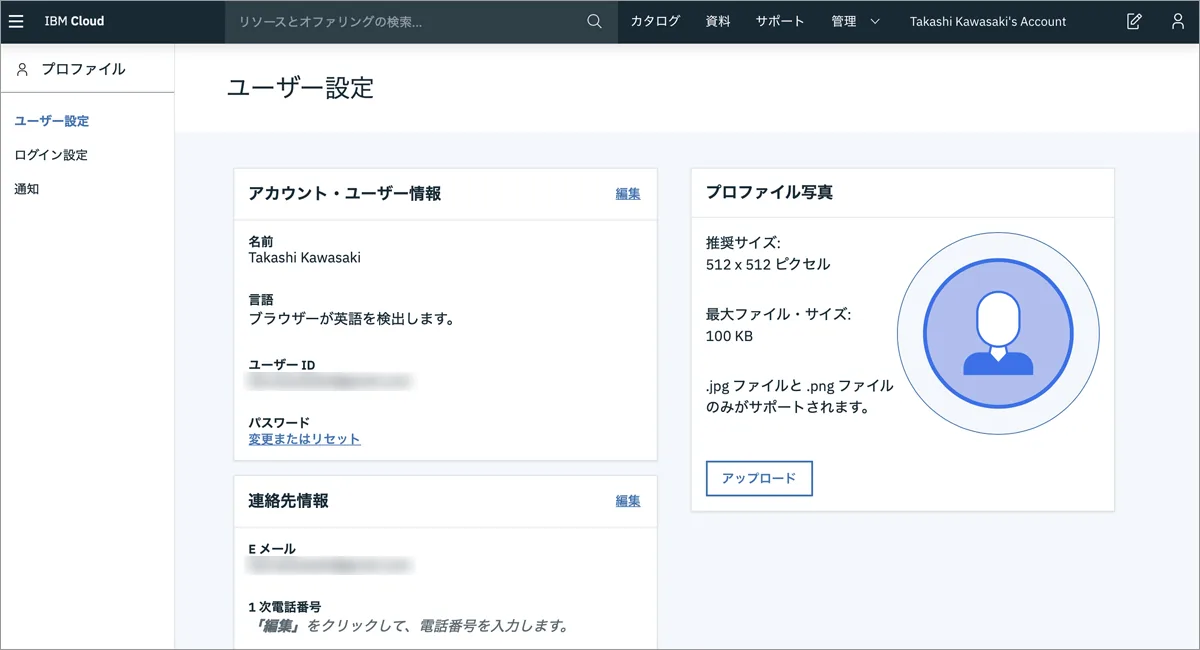Click the blurred ユーザー ID value
Image resolution: width=1200 pixels, height=650 pixels.
click(x=330, y=381)
